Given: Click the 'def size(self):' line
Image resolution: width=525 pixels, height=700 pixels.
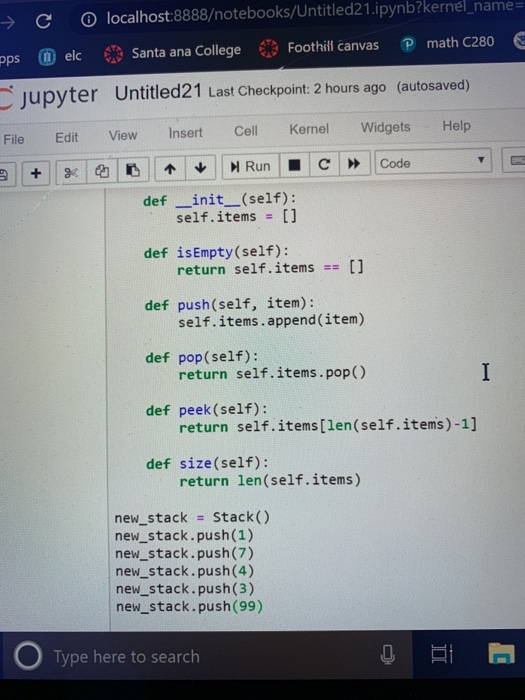Looking at the screenshot, I should click(x=208, y=463).
